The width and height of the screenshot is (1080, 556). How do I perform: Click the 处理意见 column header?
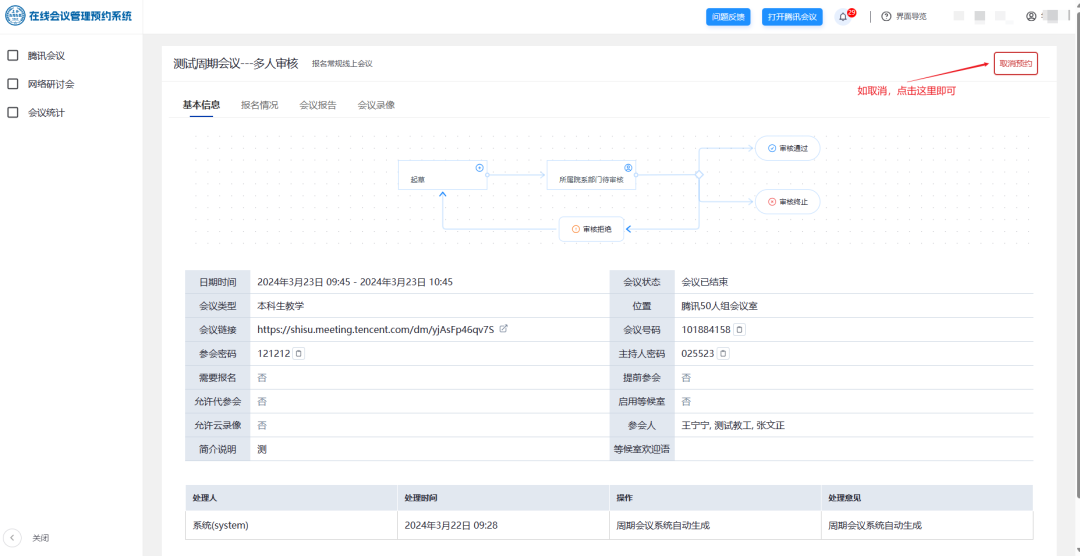pyautogui.click(x=927, y=497)
